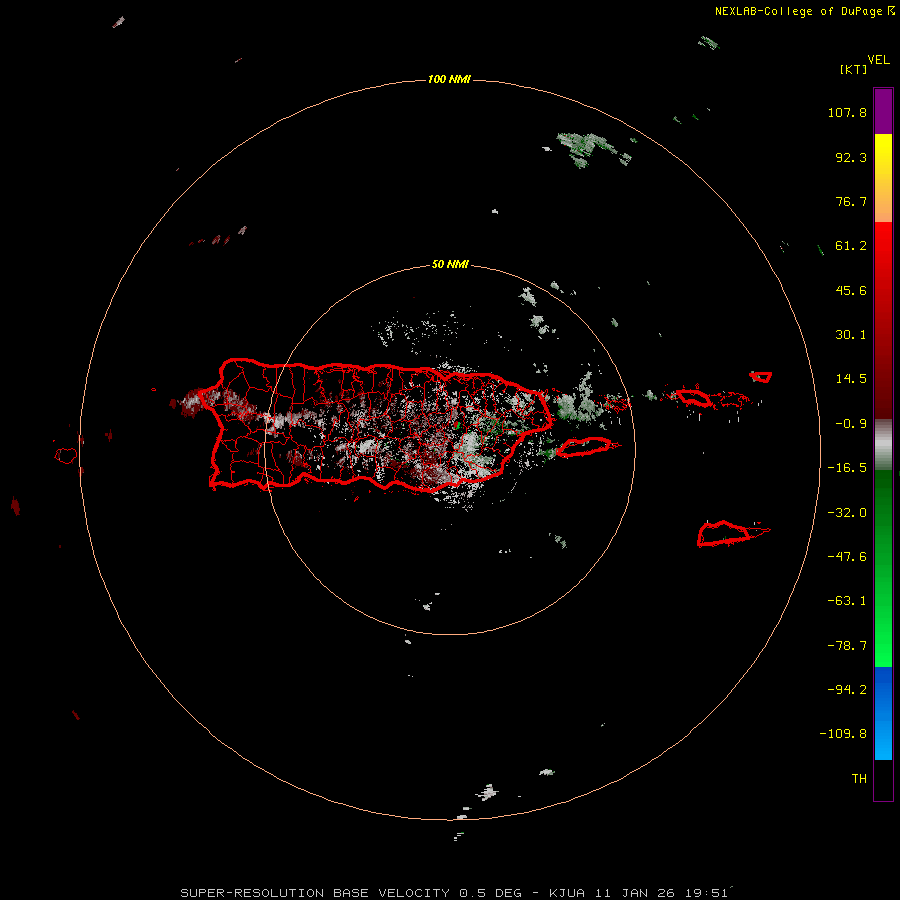Screen dimensions: 900x900
Task: Click the 50 NMI range ring label
Action: click(x=450, y=264)
